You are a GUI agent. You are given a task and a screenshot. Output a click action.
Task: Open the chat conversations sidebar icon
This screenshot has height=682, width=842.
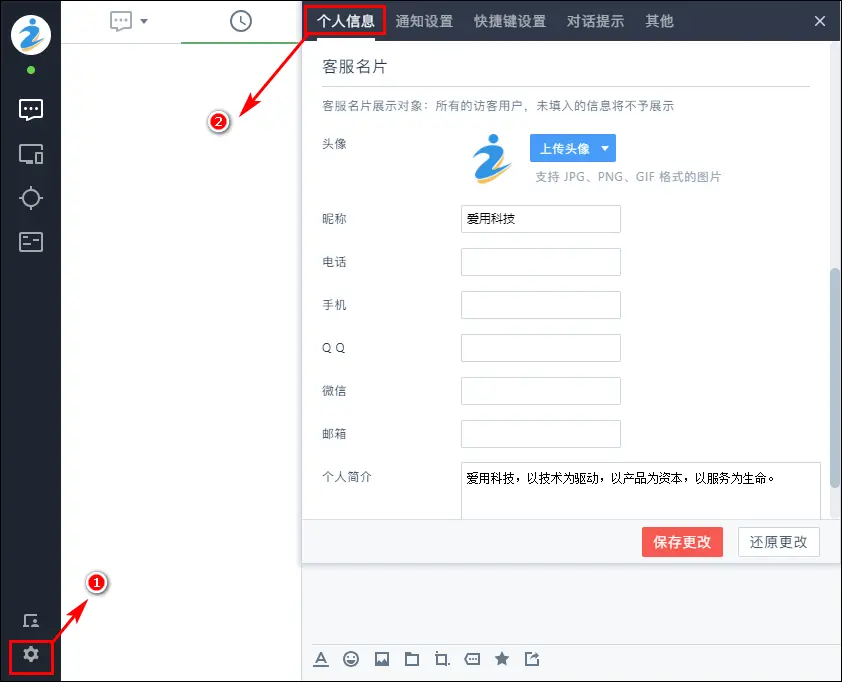tap(31, 110)
